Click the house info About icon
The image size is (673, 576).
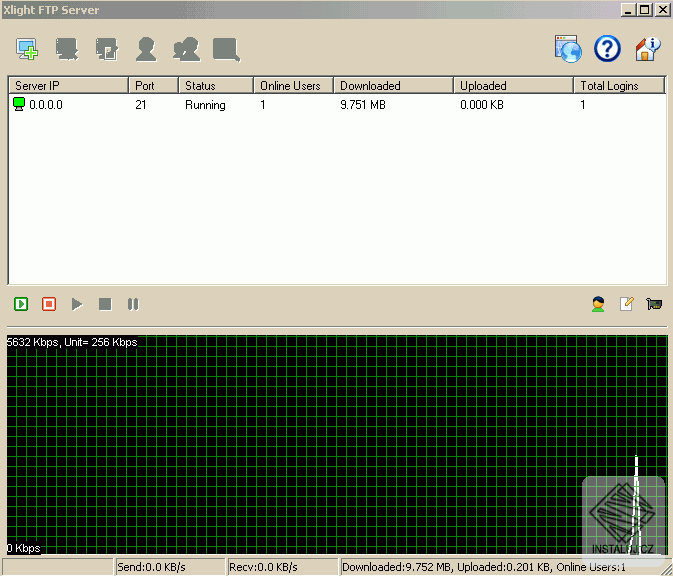647,49
